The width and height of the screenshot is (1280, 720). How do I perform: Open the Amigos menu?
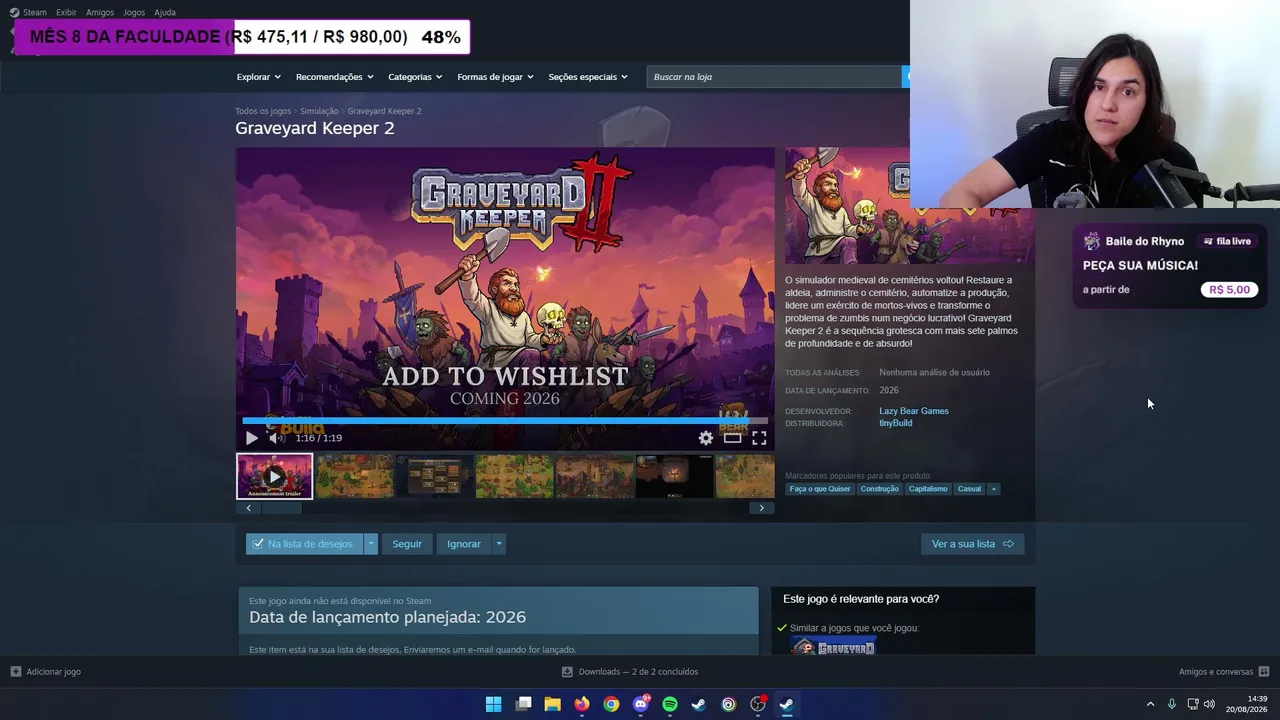[x=100, y=12]
